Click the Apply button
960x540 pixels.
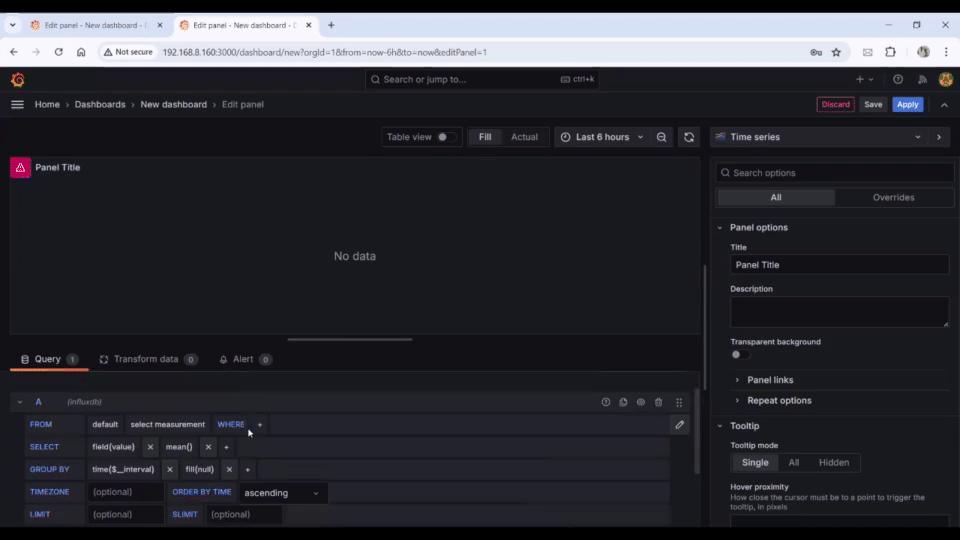click(x=907, y=104)
